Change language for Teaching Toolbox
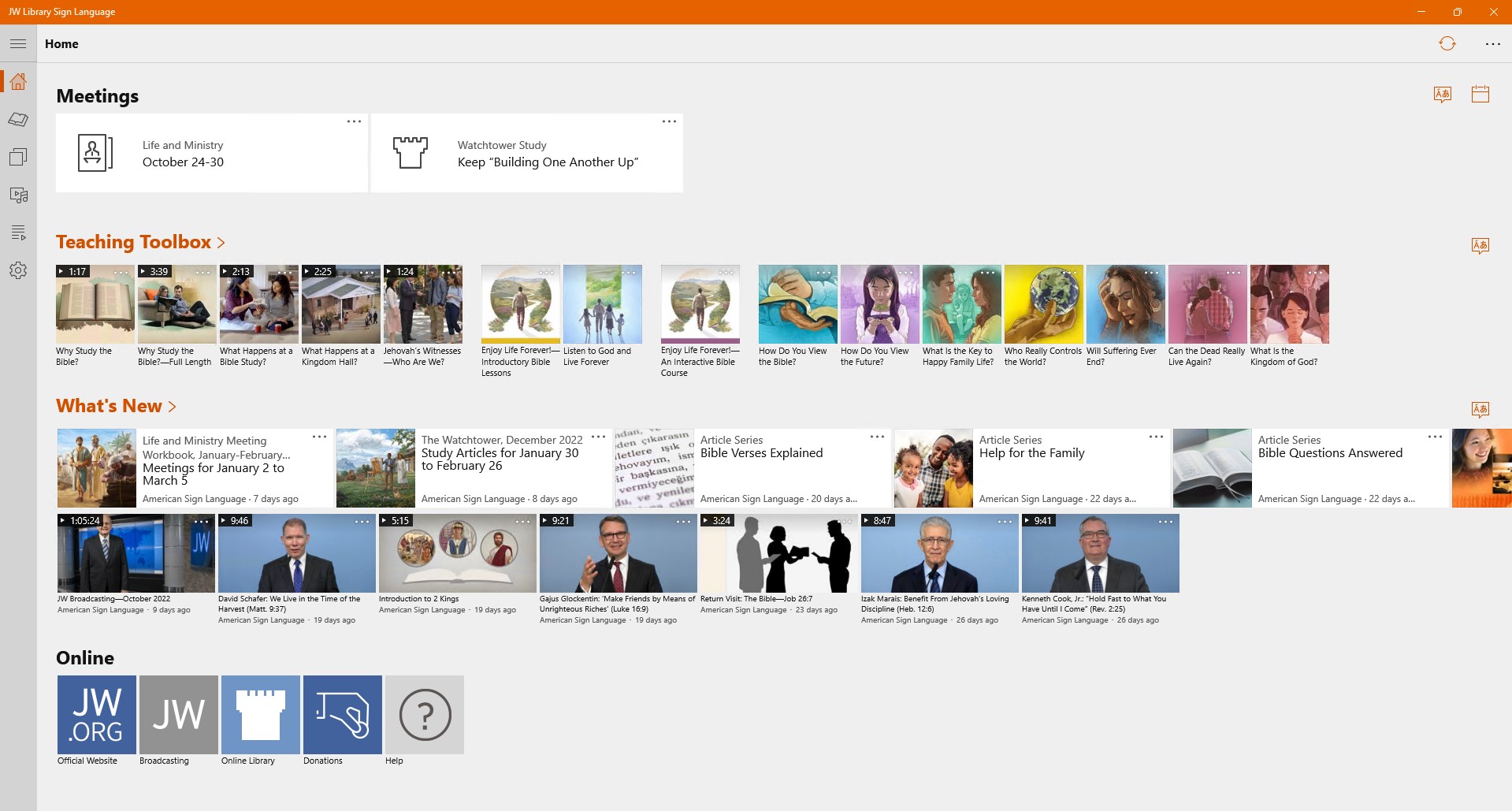Image resolution: width=1512 pixels, height=811 pixels. [1480, 245]
